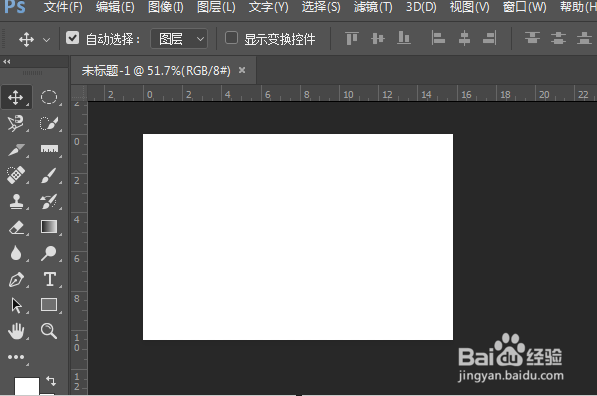The height and width of the screenshot is (396, 597).
Task: Open the 选择(S) menu
Action: [321, 7]
